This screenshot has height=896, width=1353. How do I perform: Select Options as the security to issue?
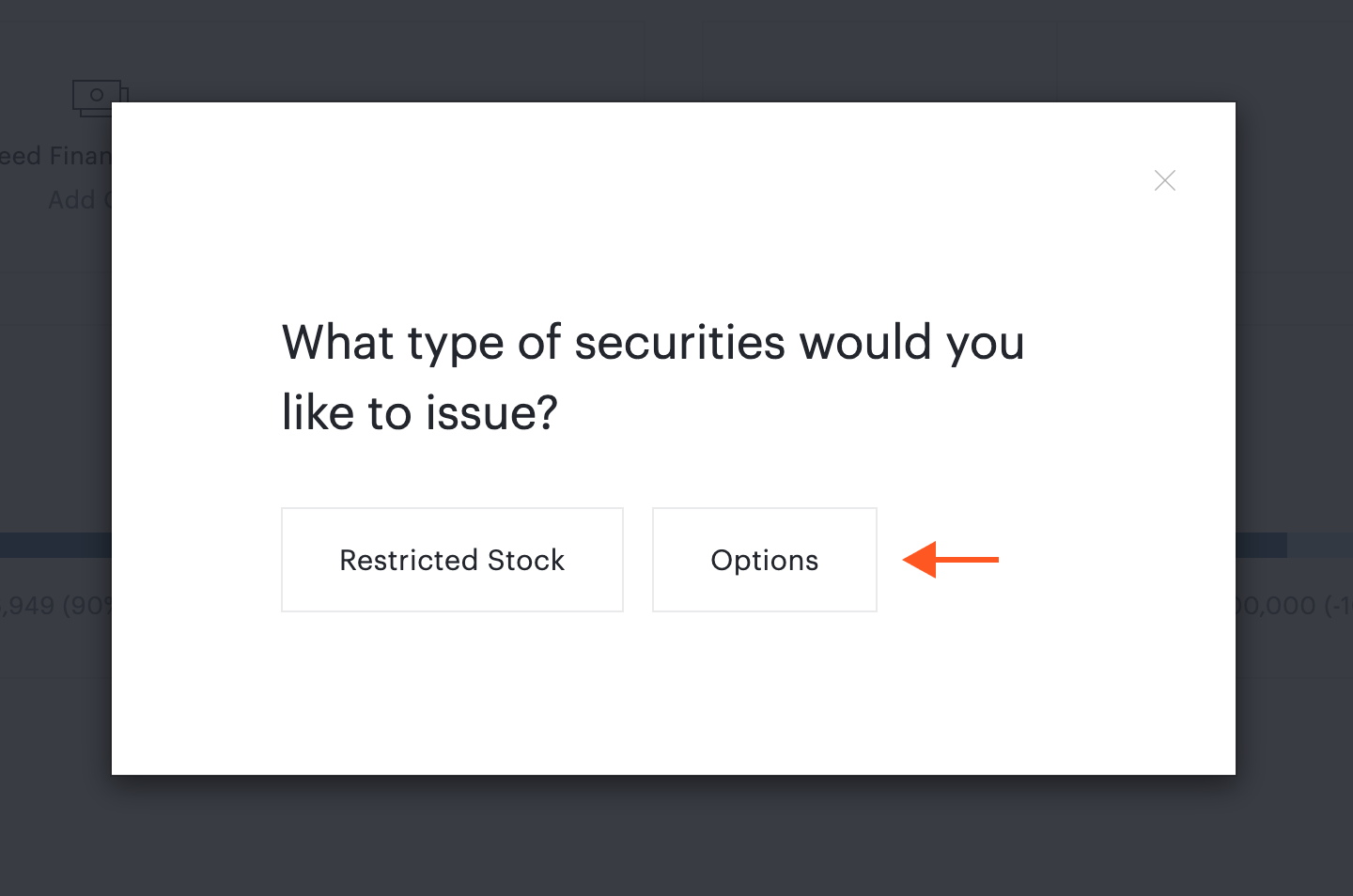764,559
